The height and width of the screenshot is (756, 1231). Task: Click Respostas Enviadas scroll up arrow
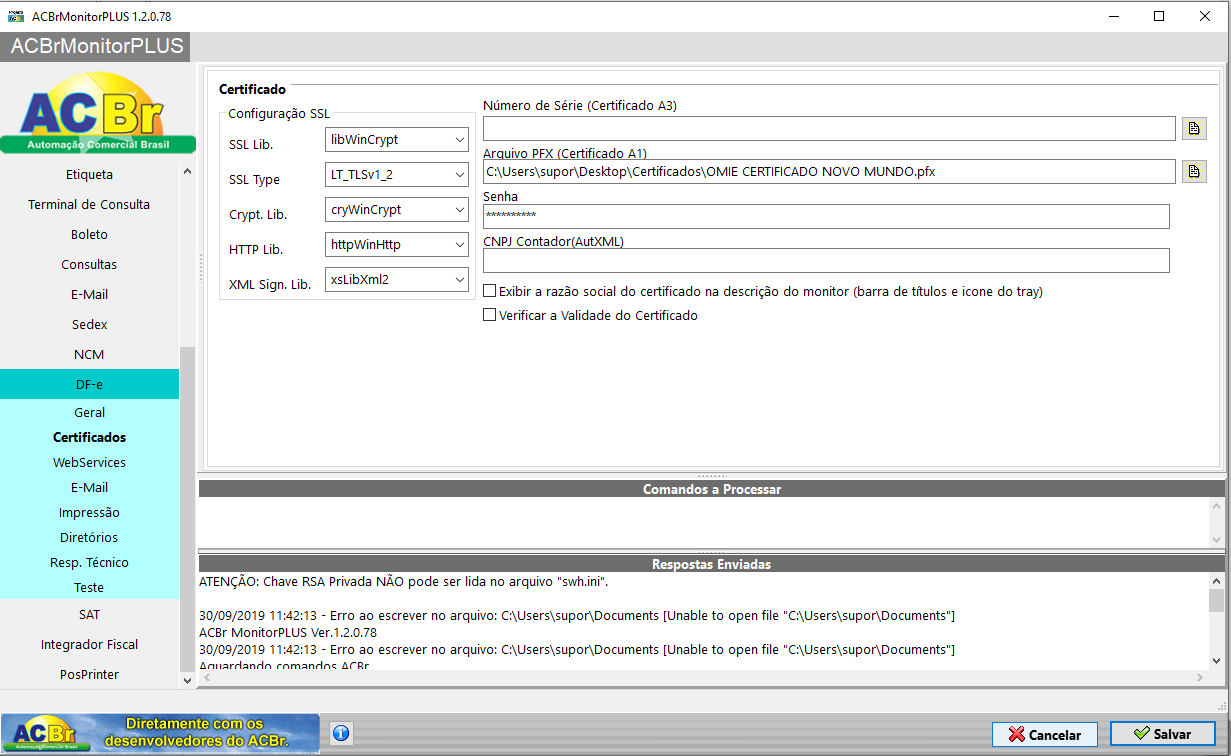tap(1216, 581)
